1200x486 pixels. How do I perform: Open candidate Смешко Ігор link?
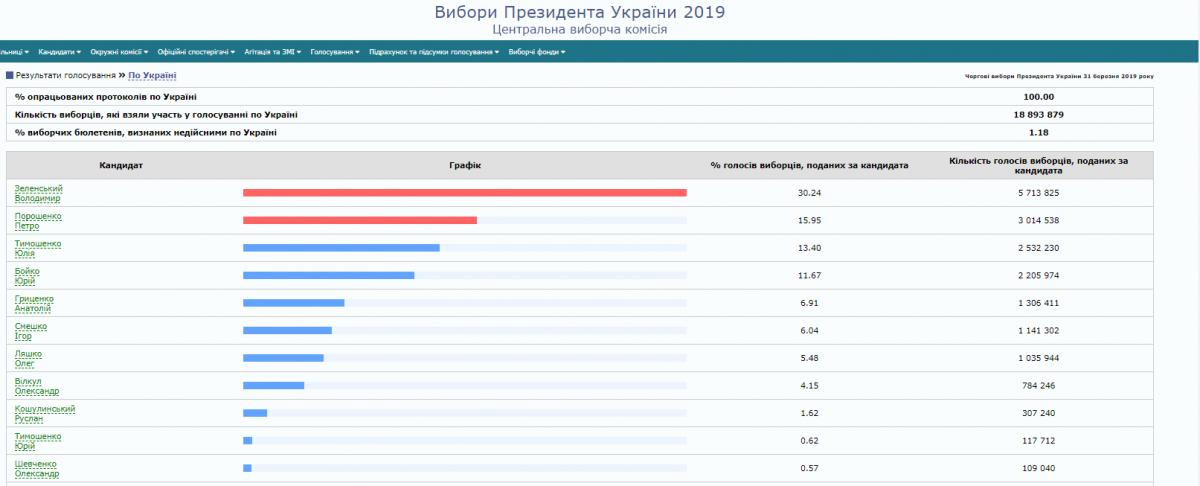(30, 331)
